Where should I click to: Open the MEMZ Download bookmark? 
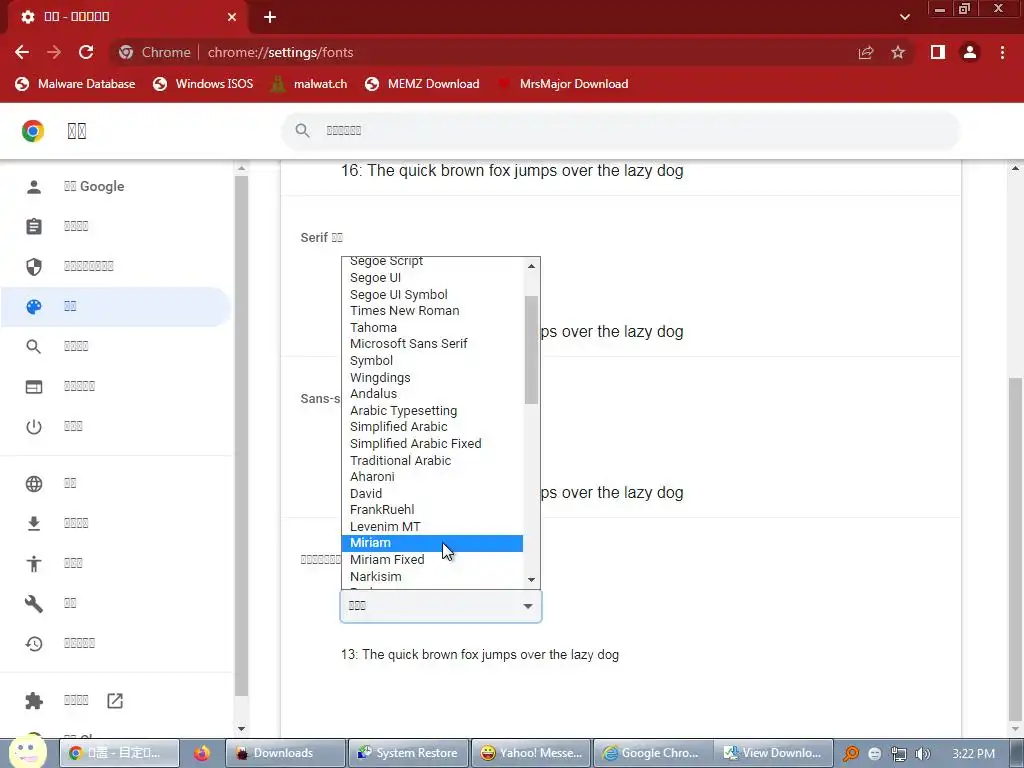pos(422,84)
